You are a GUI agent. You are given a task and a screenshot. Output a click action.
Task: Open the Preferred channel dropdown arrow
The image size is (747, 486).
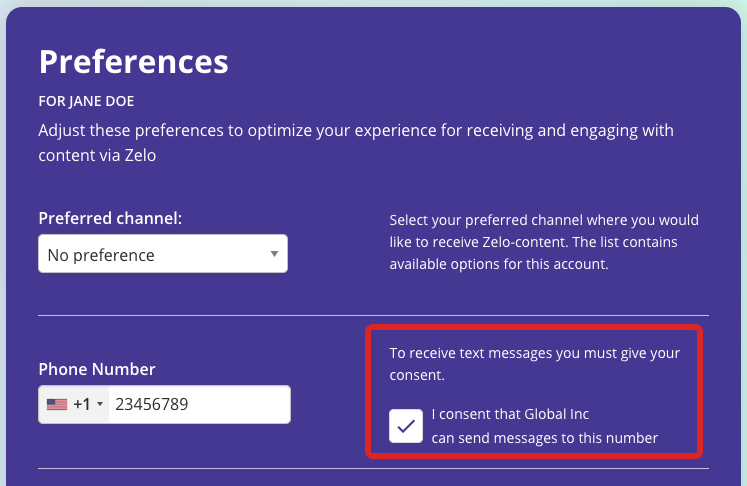[274, 254]
